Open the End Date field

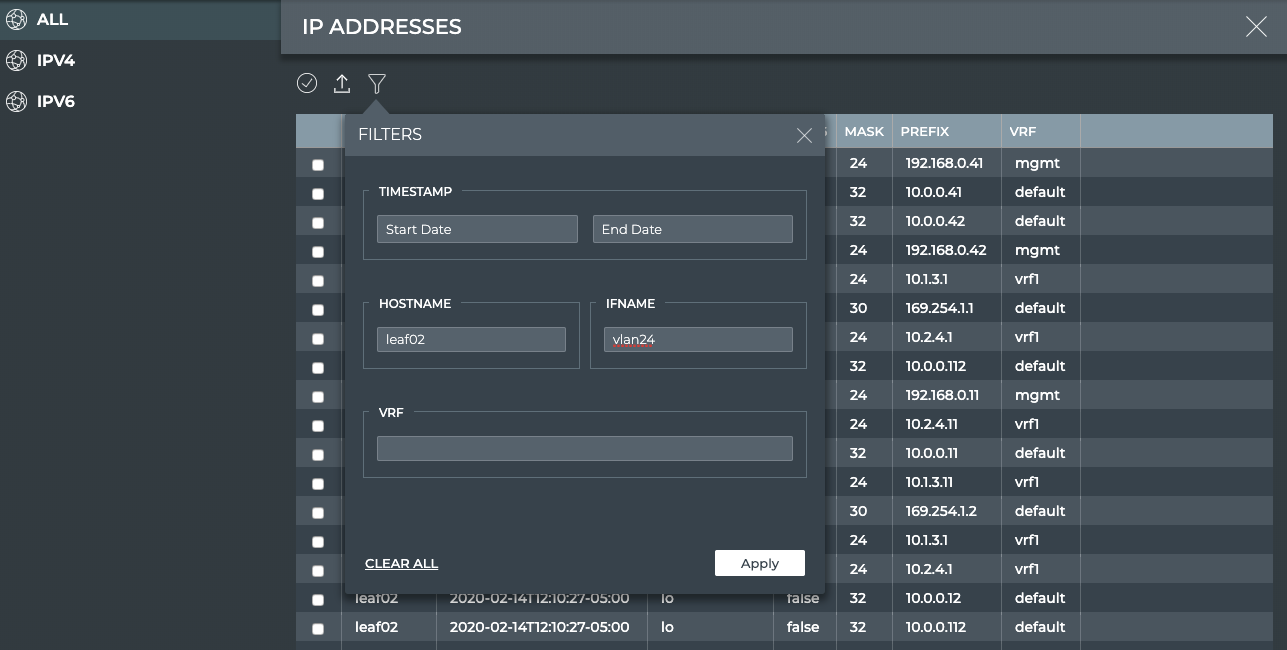(x=692, y=229)
